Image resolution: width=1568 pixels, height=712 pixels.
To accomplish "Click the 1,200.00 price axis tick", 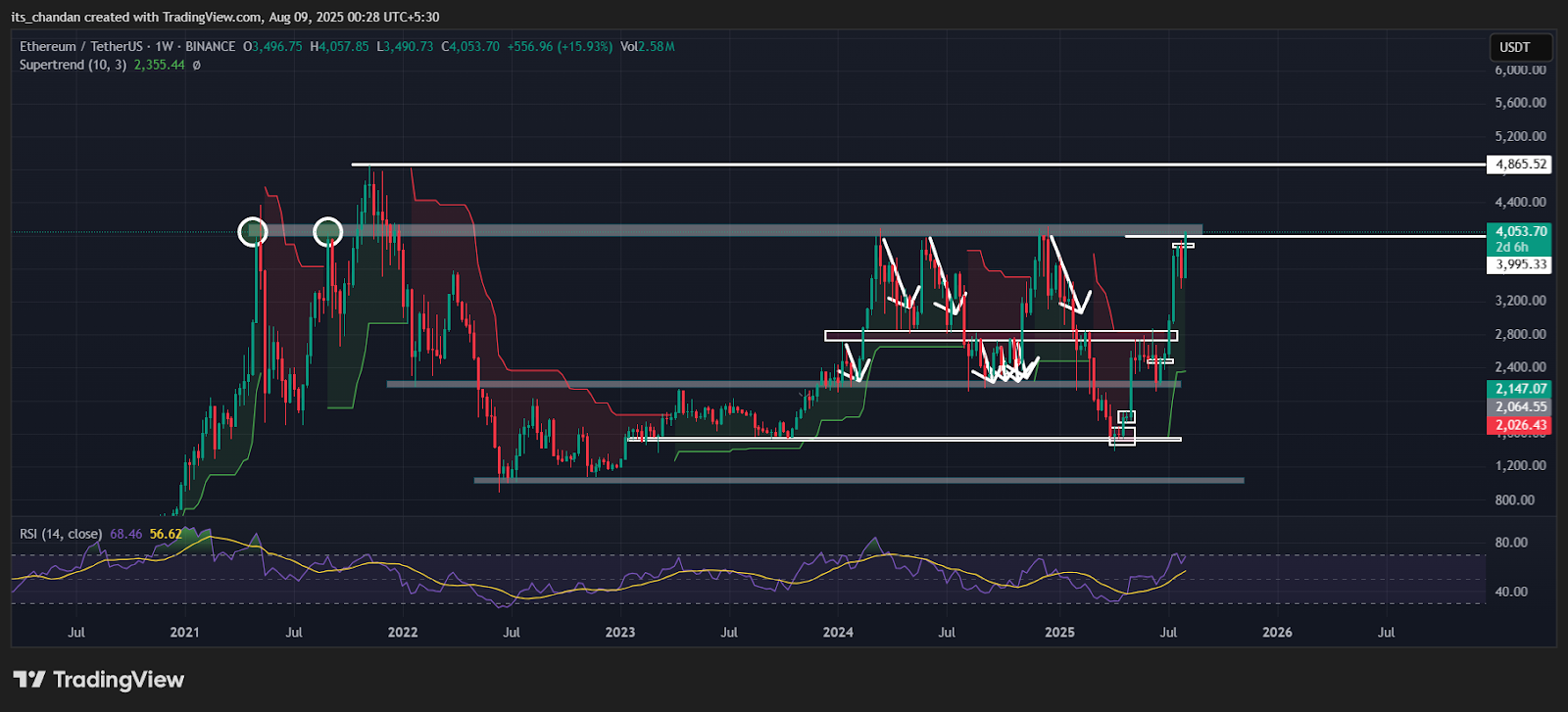I will [1521, 466].
